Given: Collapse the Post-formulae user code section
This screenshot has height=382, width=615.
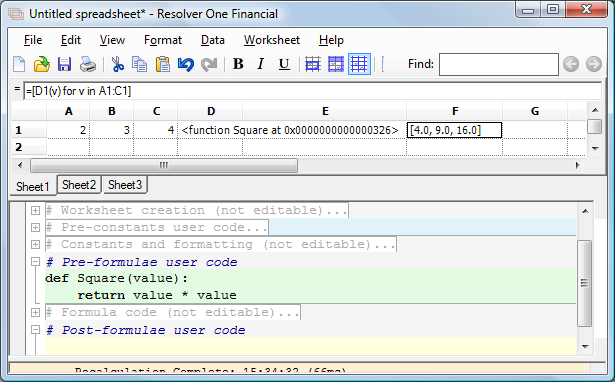Looking at the screenshot, I should click(35, 329).
